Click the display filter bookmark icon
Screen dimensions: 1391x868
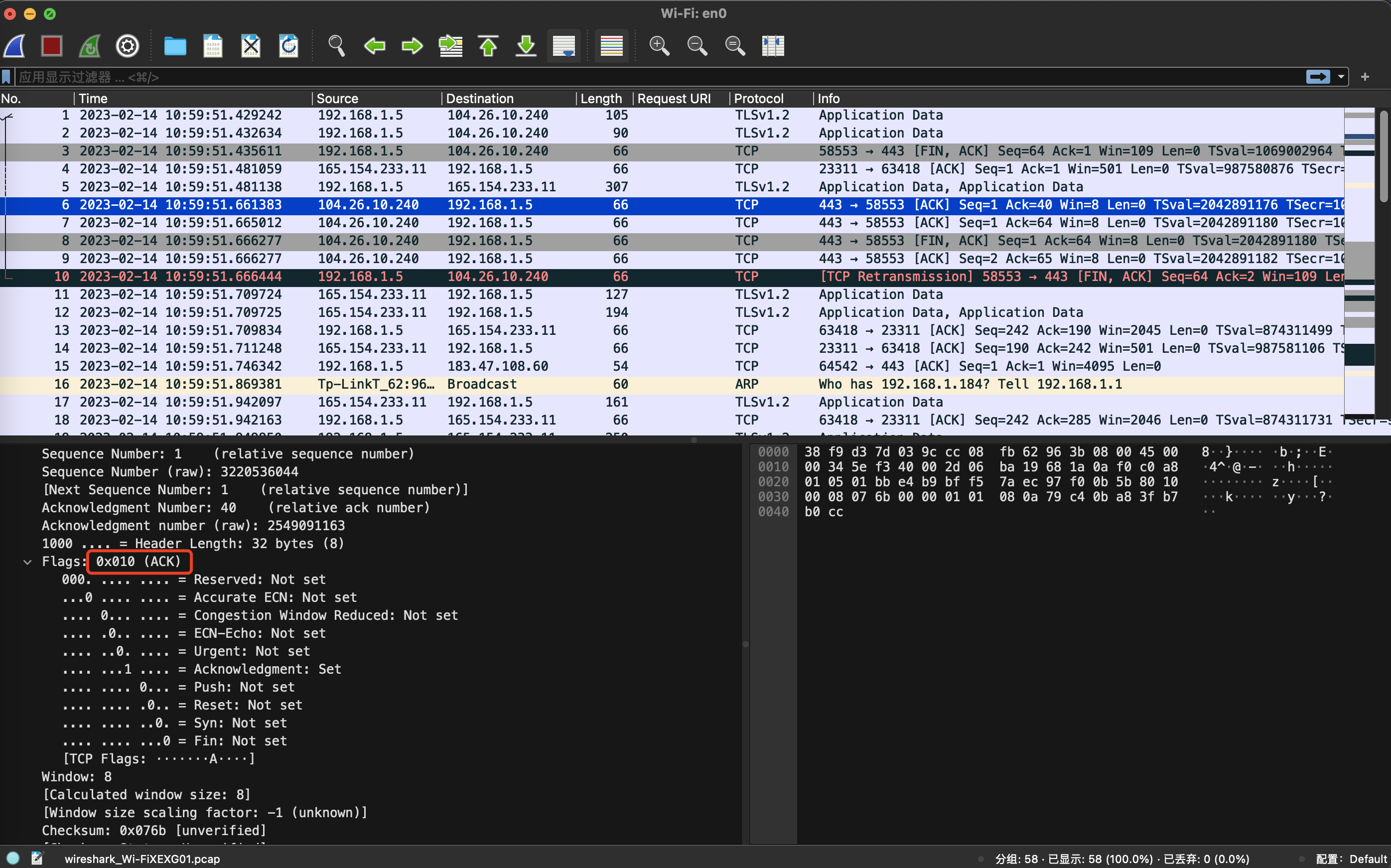point(6,77)
